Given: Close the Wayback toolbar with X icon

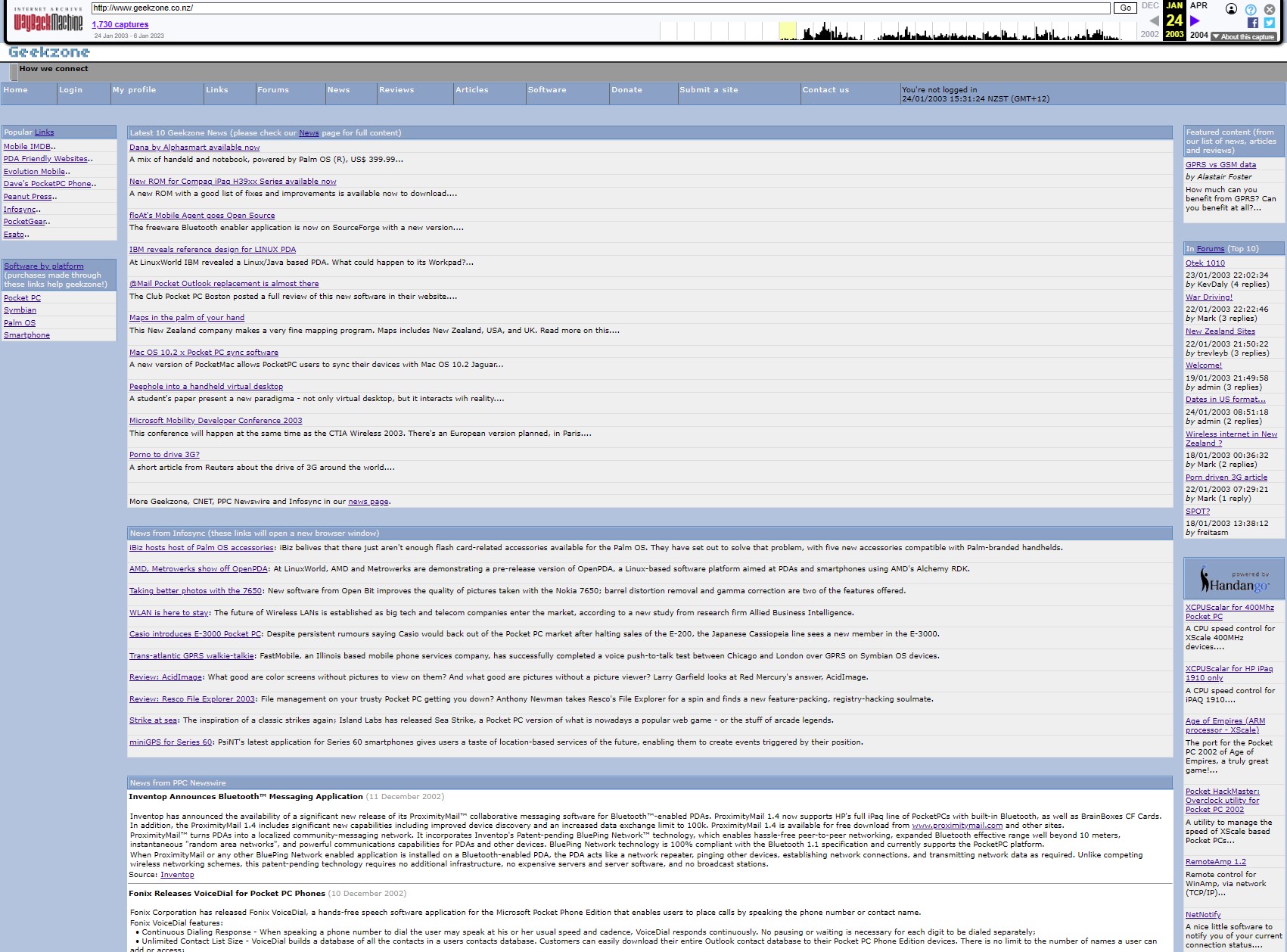Looking at the screenshot, I should [1270, 9].
